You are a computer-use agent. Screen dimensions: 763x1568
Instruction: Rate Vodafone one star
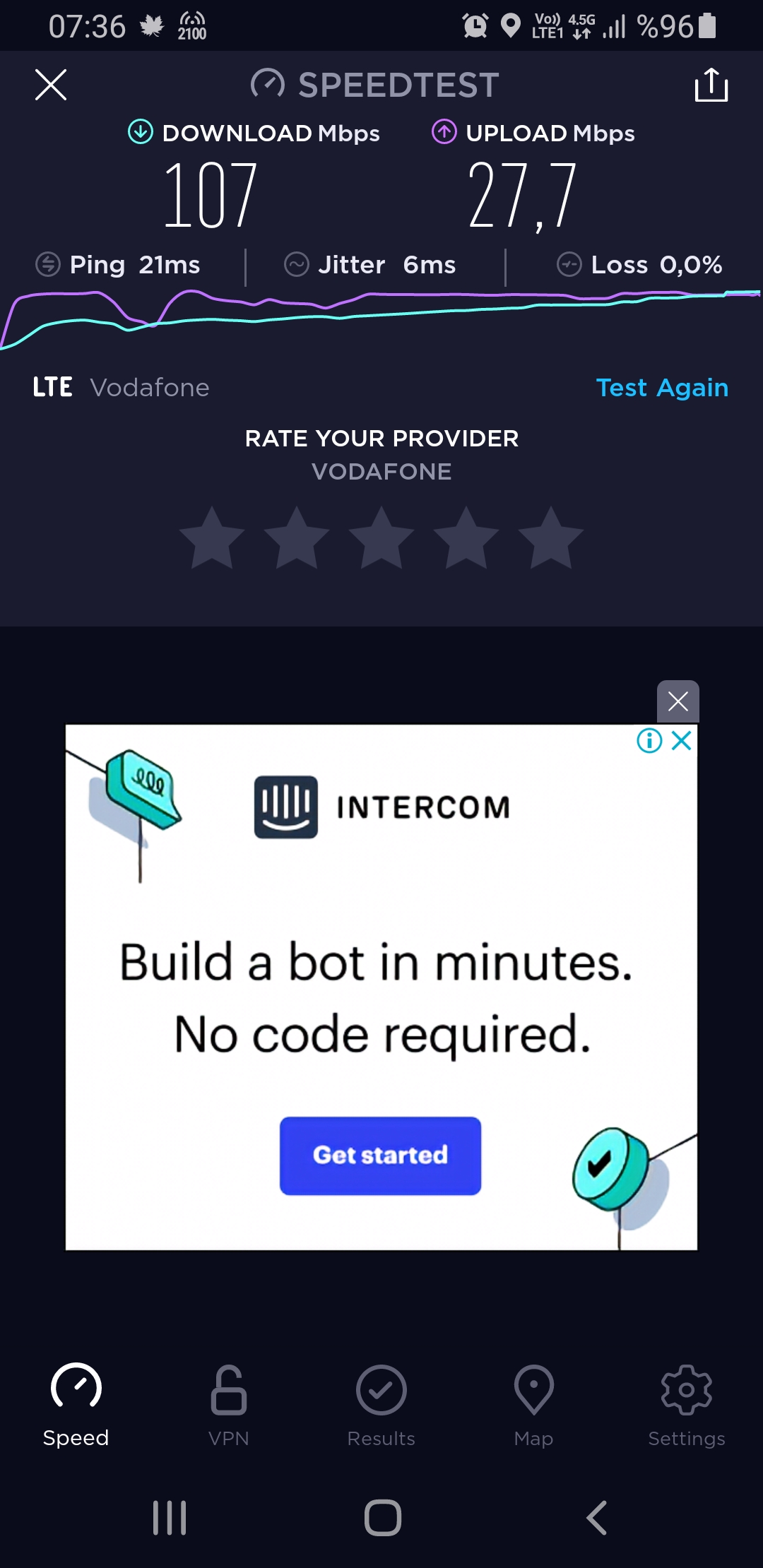[x=212, y=538]
